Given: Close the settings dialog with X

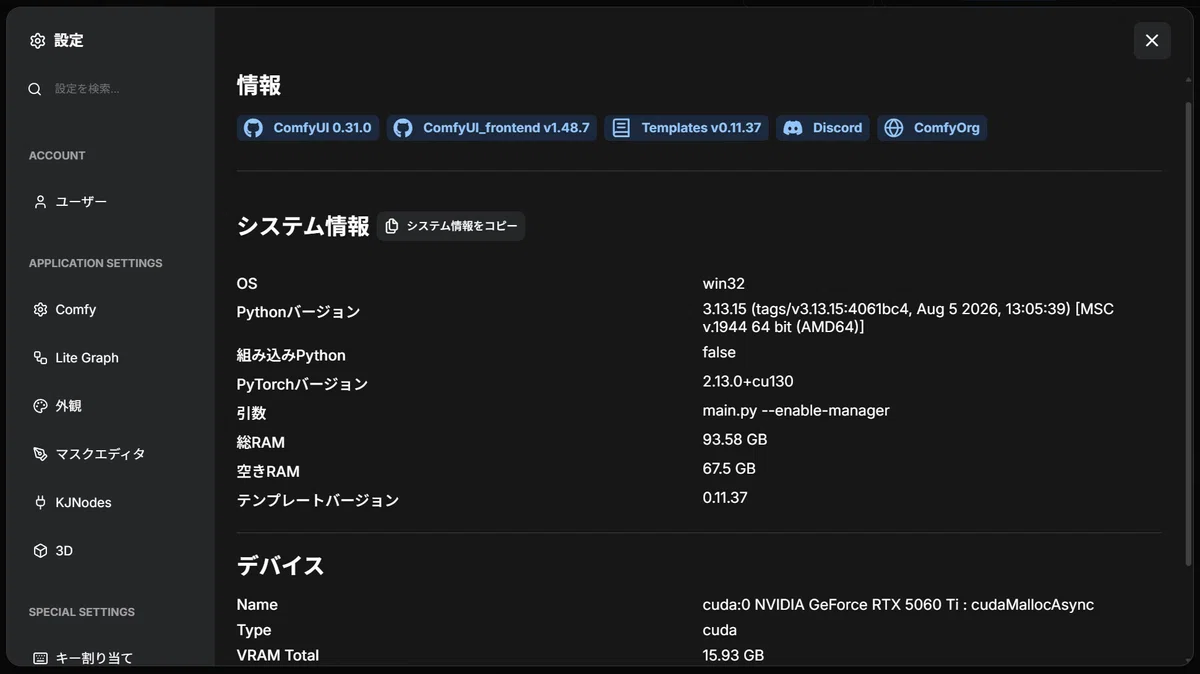Looking at the screenshot, I should (x=1152, y=41).
